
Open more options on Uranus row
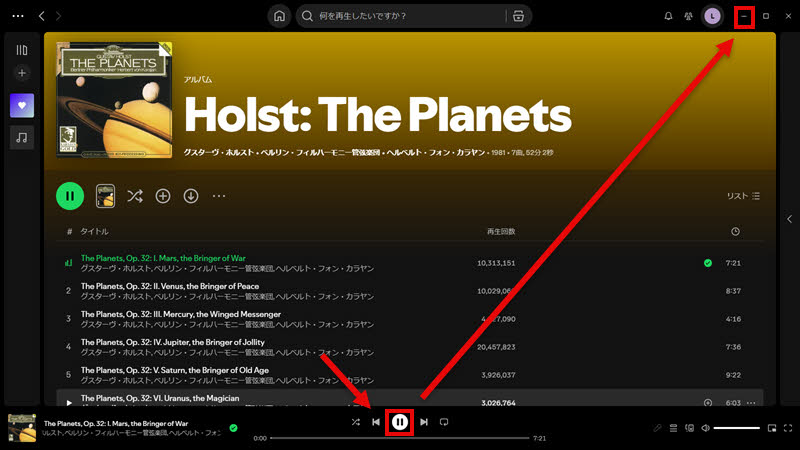click(751, 403)
